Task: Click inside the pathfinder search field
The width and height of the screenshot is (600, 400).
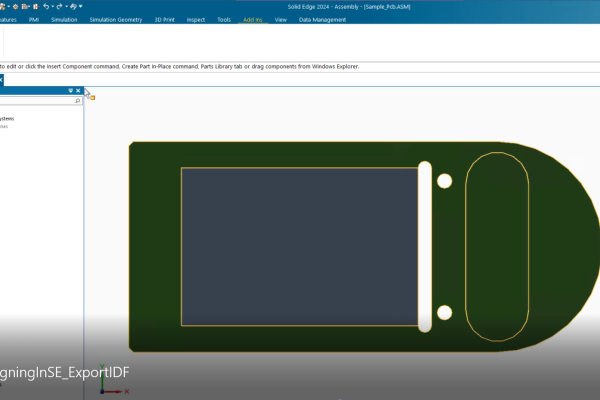Action: pos(35,101)
